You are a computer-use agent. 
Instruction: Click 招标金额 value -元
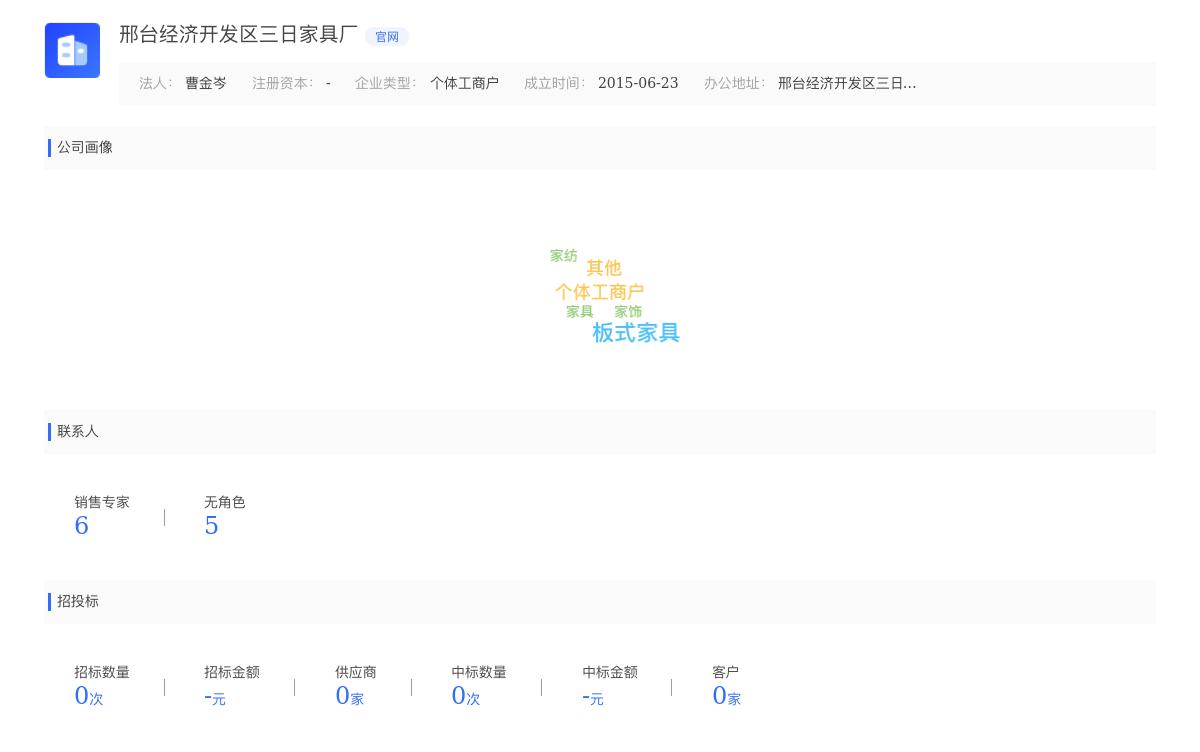[x=215, y=697]
